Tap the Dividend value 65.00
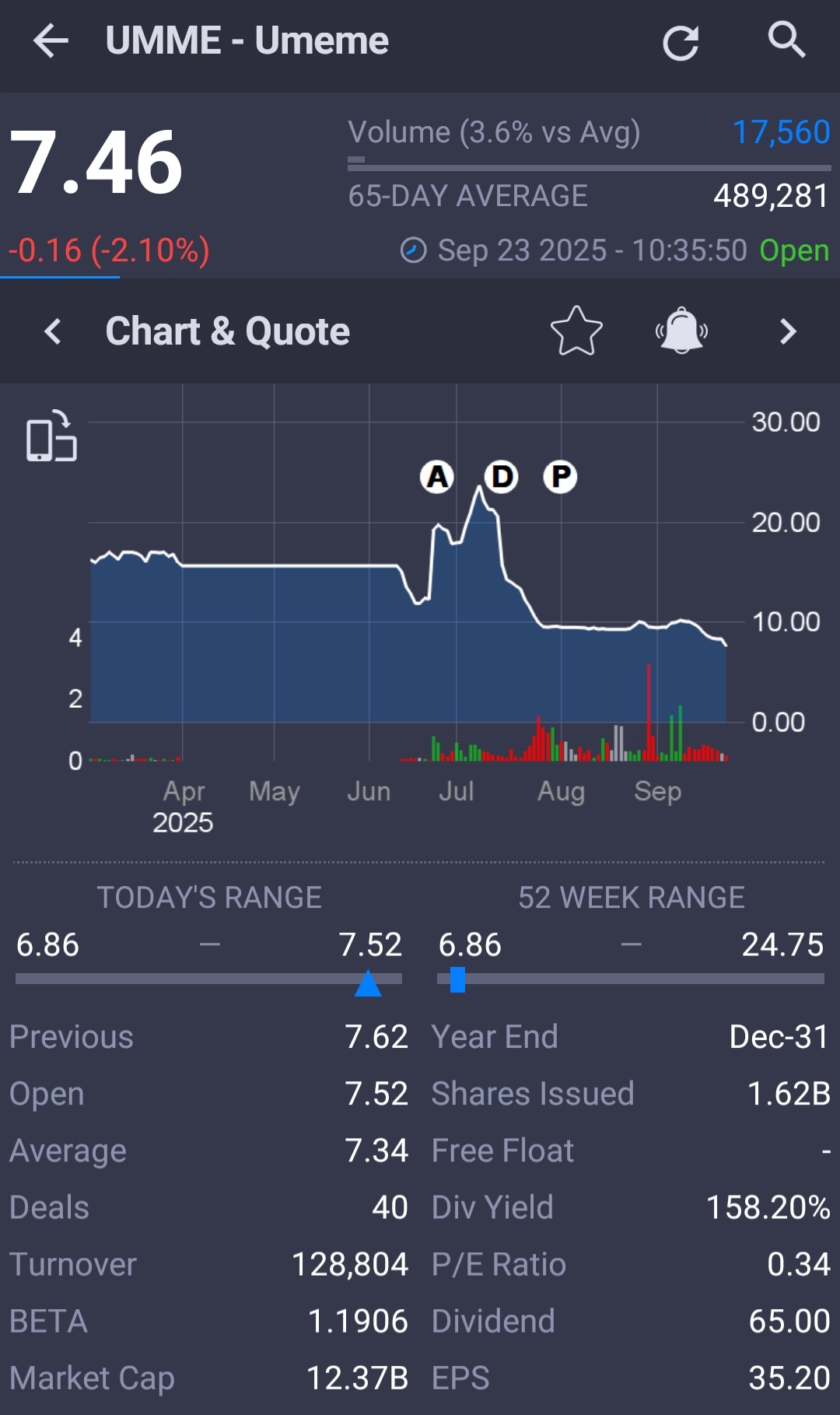840x1415 pixels. (789, 1321)
